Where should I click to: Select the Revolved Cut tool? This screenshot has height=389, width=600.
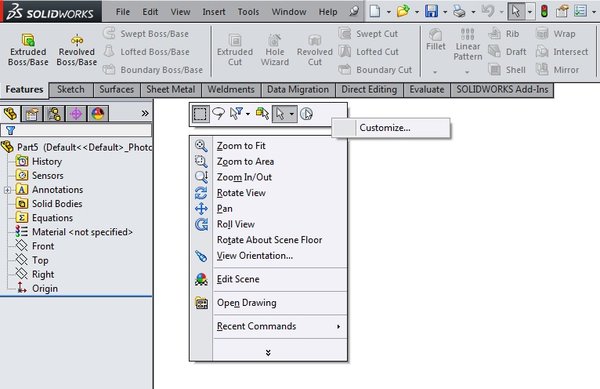[315, 50]
